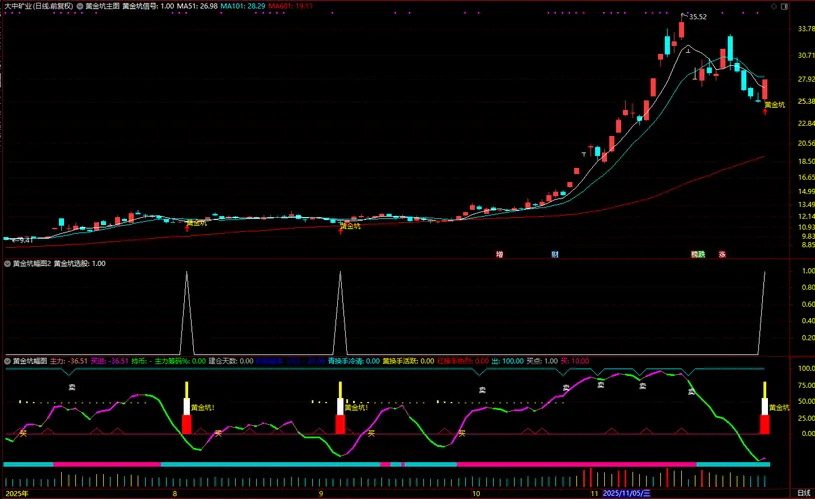Viewport: 815px width, 499px height.
Task: Click the 涨 event marker below the chart
Action: click(x=722, y=254)
